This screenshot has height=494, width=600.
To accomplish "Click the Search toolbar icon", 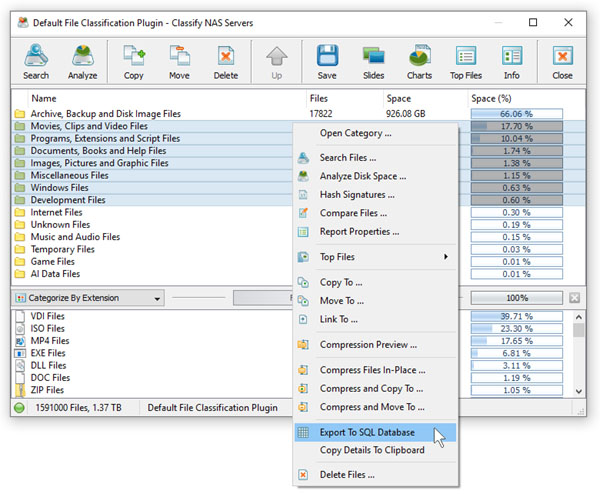I will 36,56.
